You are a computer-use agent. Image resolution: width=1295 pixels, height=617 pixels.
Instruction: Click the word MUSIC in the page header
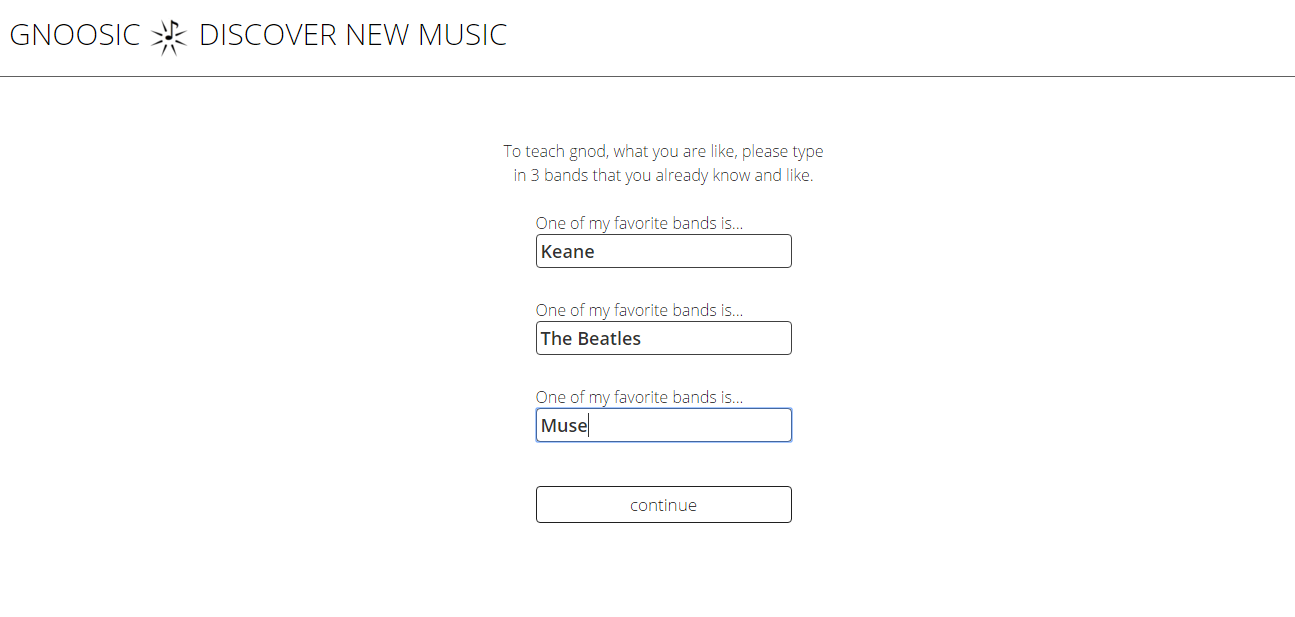pyautogui.click(x=462, y=35)
